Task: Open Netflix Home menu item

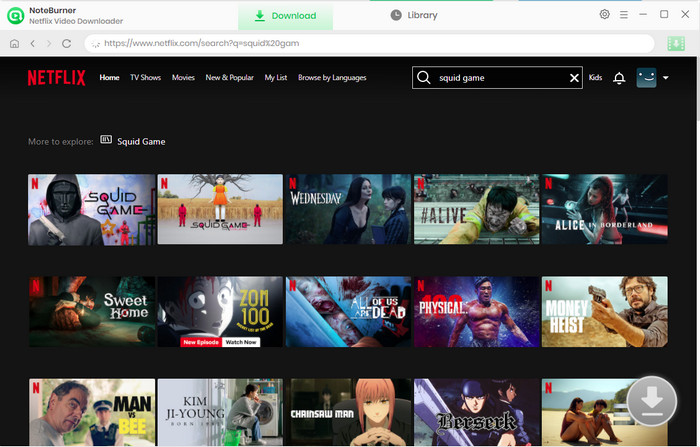Action: click(109, 78)
